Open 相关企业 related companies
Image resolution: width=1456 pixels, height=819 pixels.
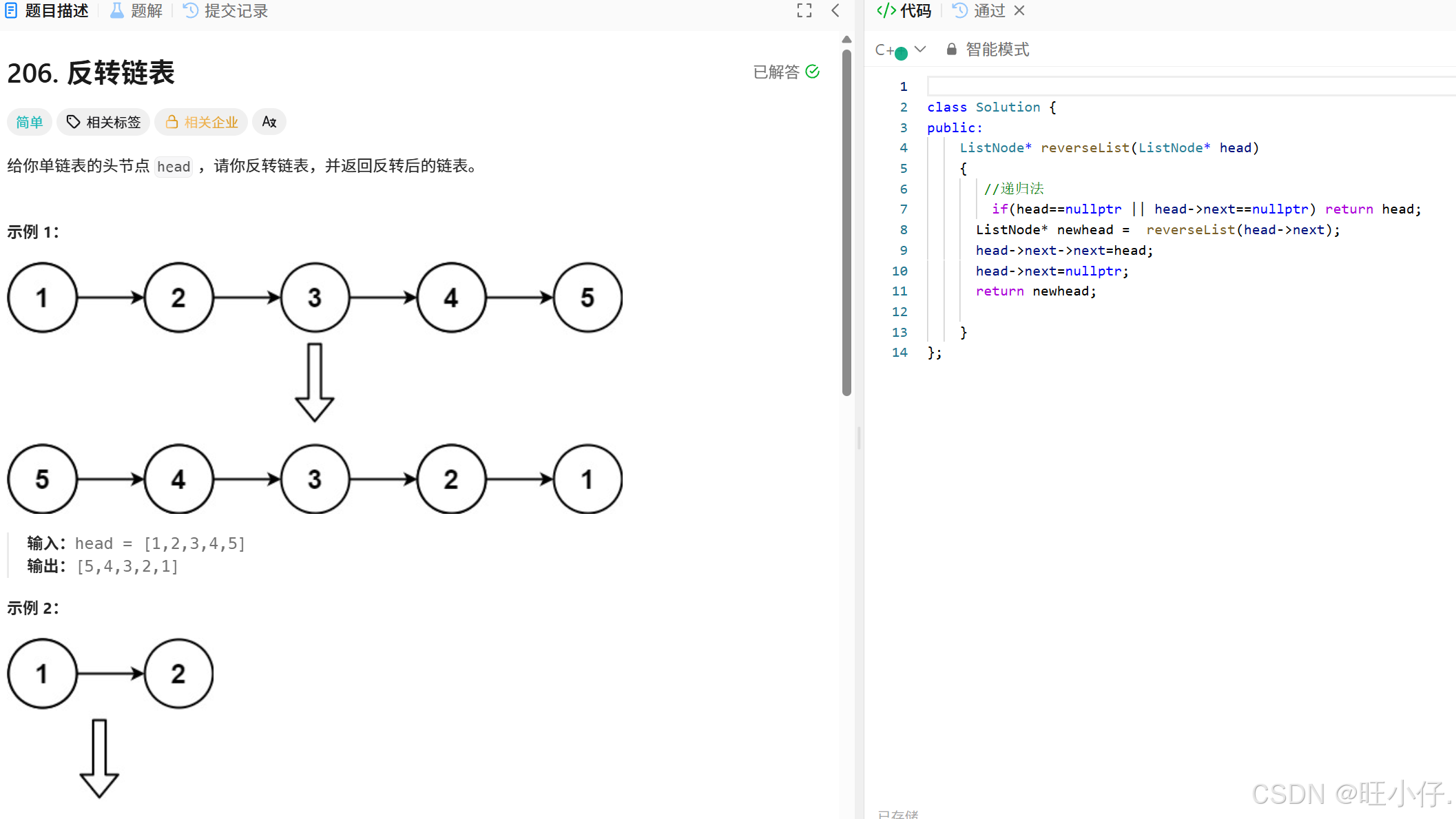click(201, 122)
